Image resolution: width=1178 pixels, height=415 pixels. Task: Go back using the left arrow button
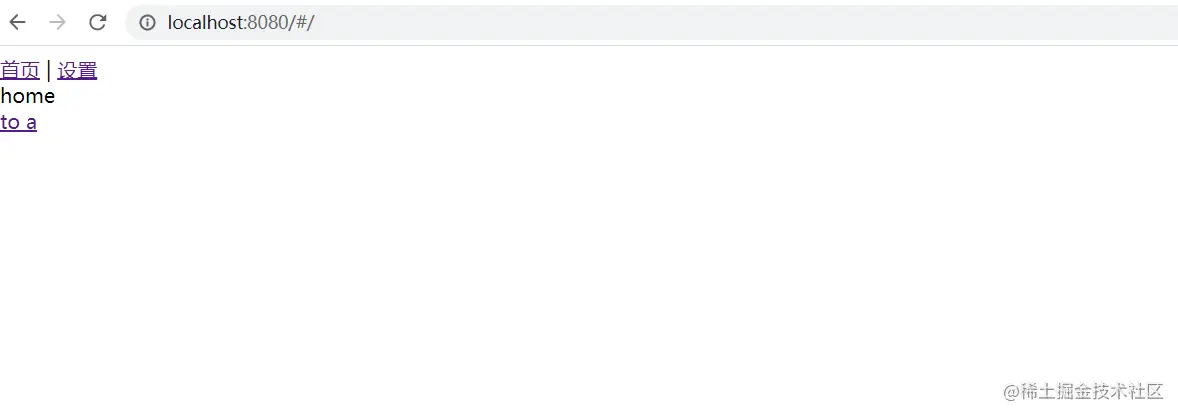(17, 23)
